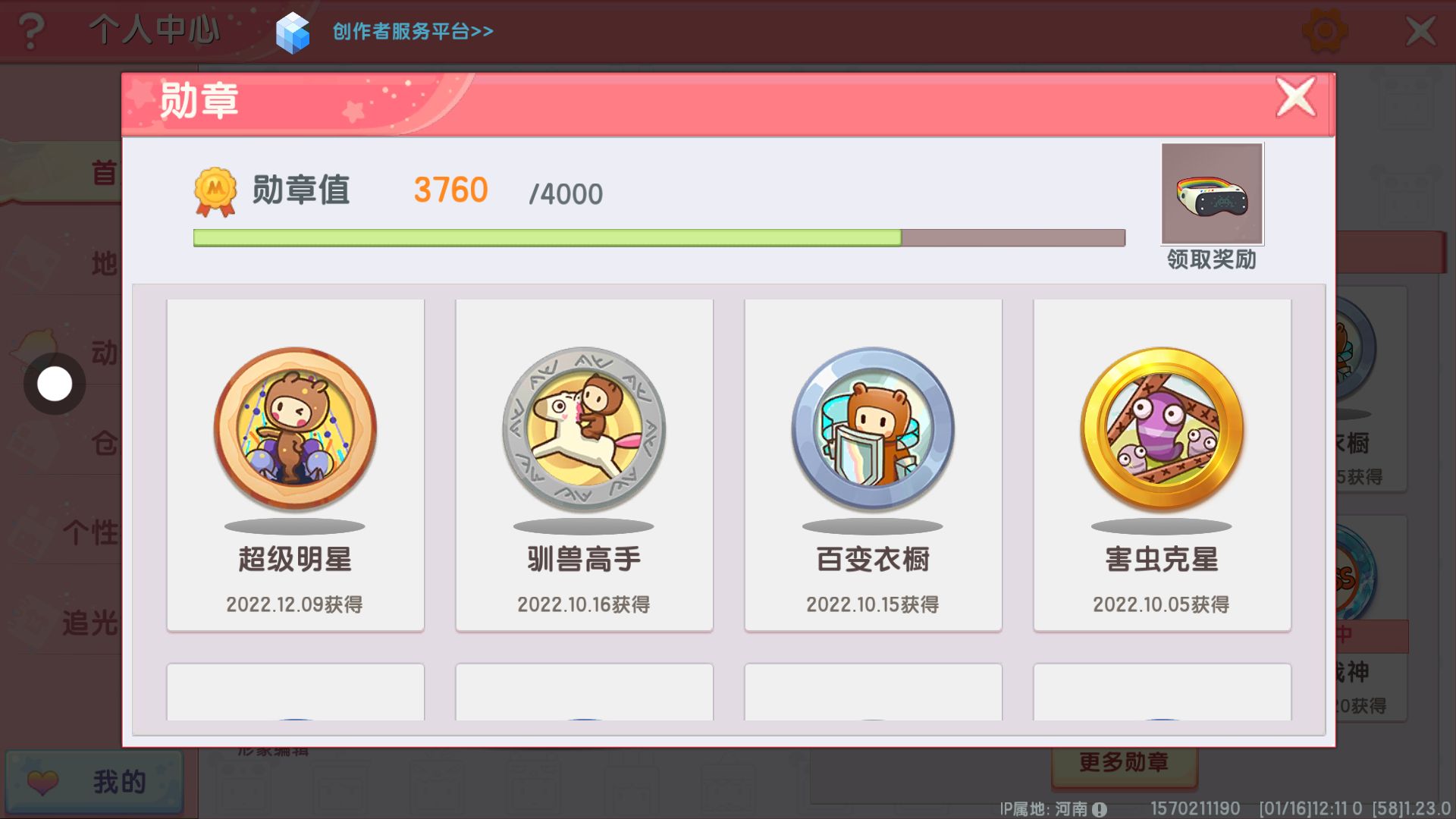The height and width of the screenshot is (819, 1456).
Task: Close the 勋章 medal dialog
Action: (1295, 97)
